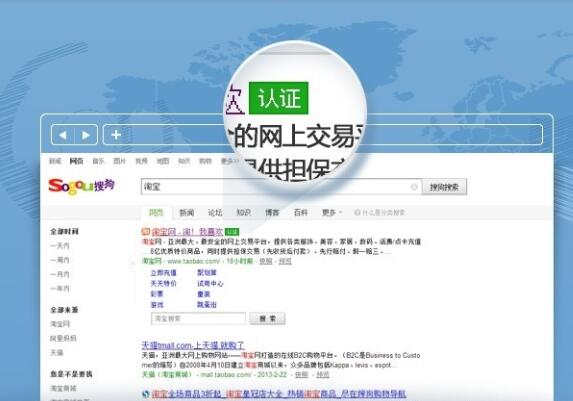Viewport: 573px width, 401px height.
Task: Click the 搜 索 button under the sitelinks
Action: 267,319
